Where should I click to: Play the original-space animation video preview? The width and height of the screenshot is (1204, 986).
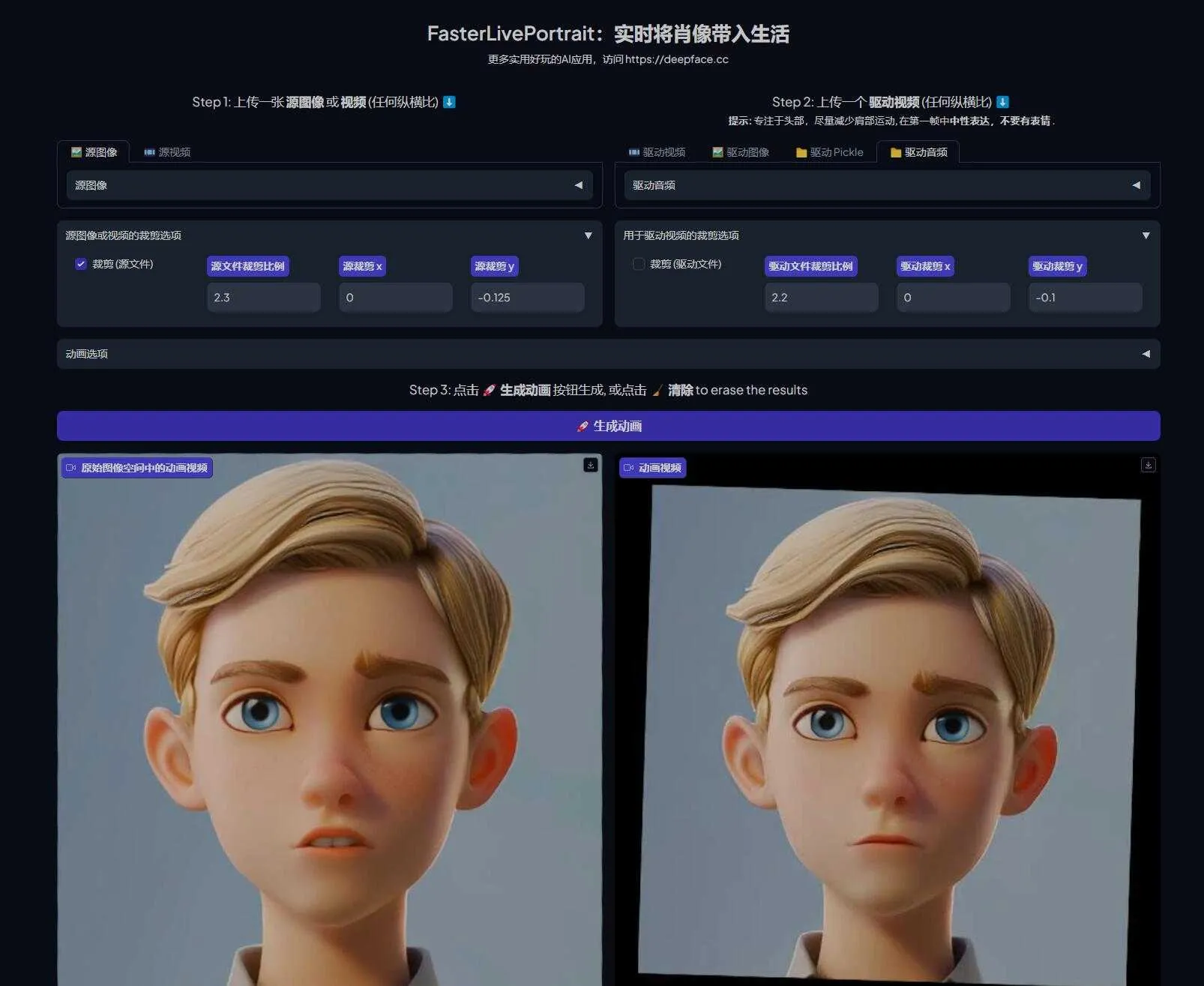click(330, 720)
